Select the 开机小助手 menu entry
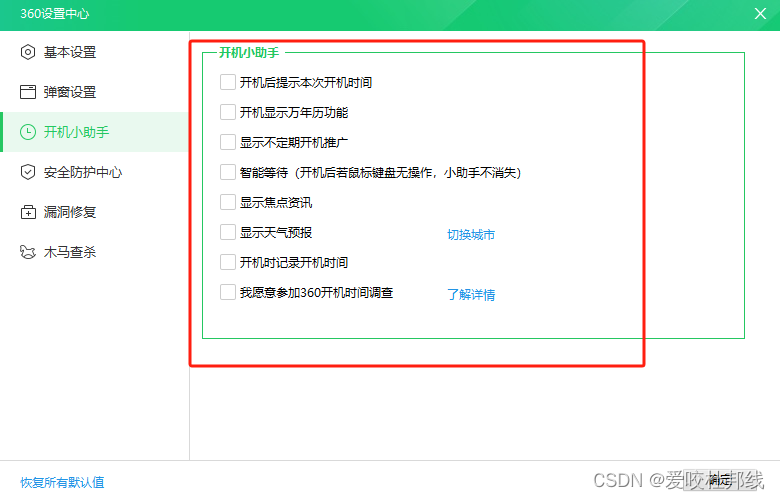This screenshot has height=500, width=780. click(x=95, y=132)
